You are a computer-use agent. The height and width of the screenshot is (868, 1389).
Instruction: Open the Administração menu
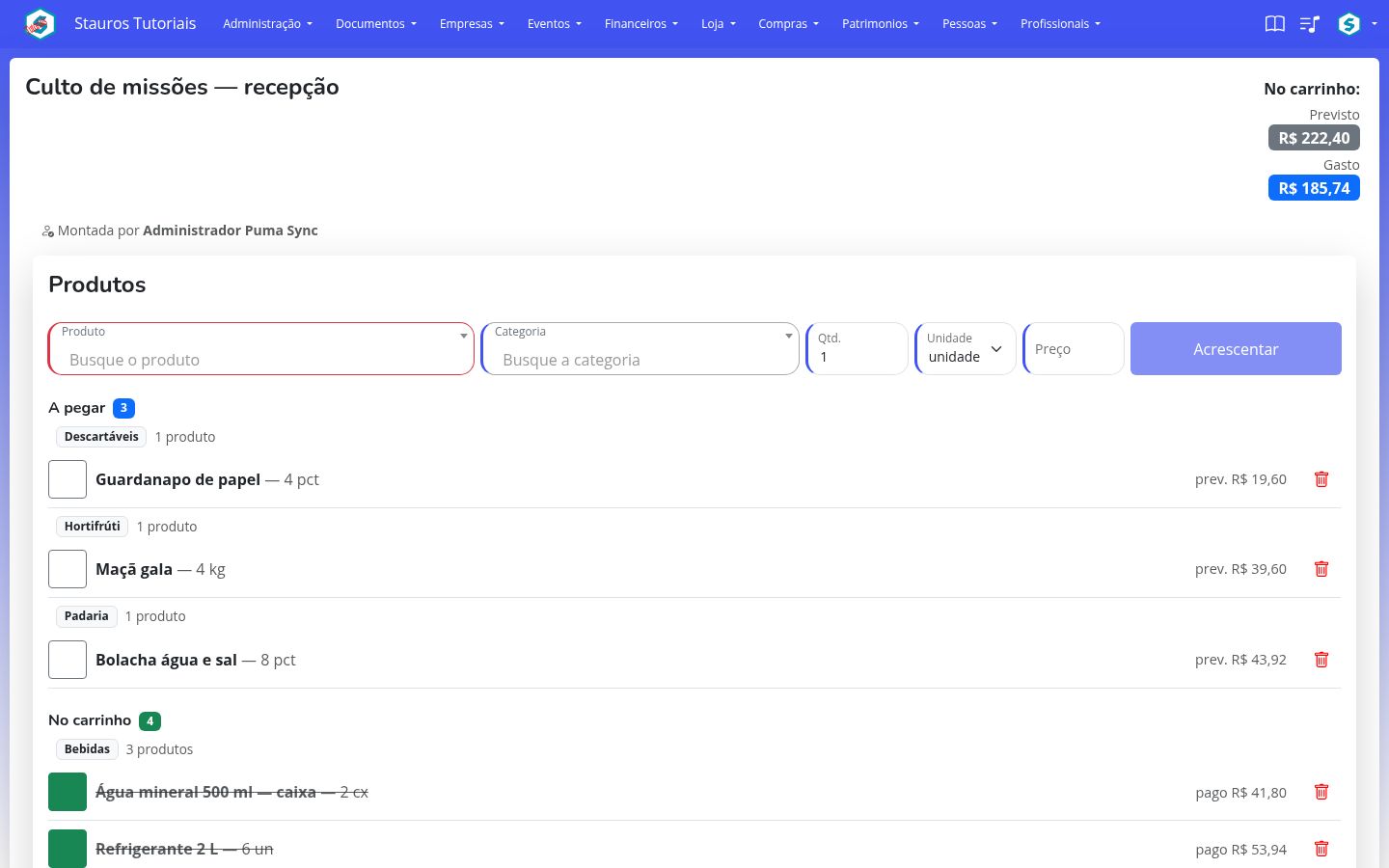pyautogui.click(x=267, y=24)
